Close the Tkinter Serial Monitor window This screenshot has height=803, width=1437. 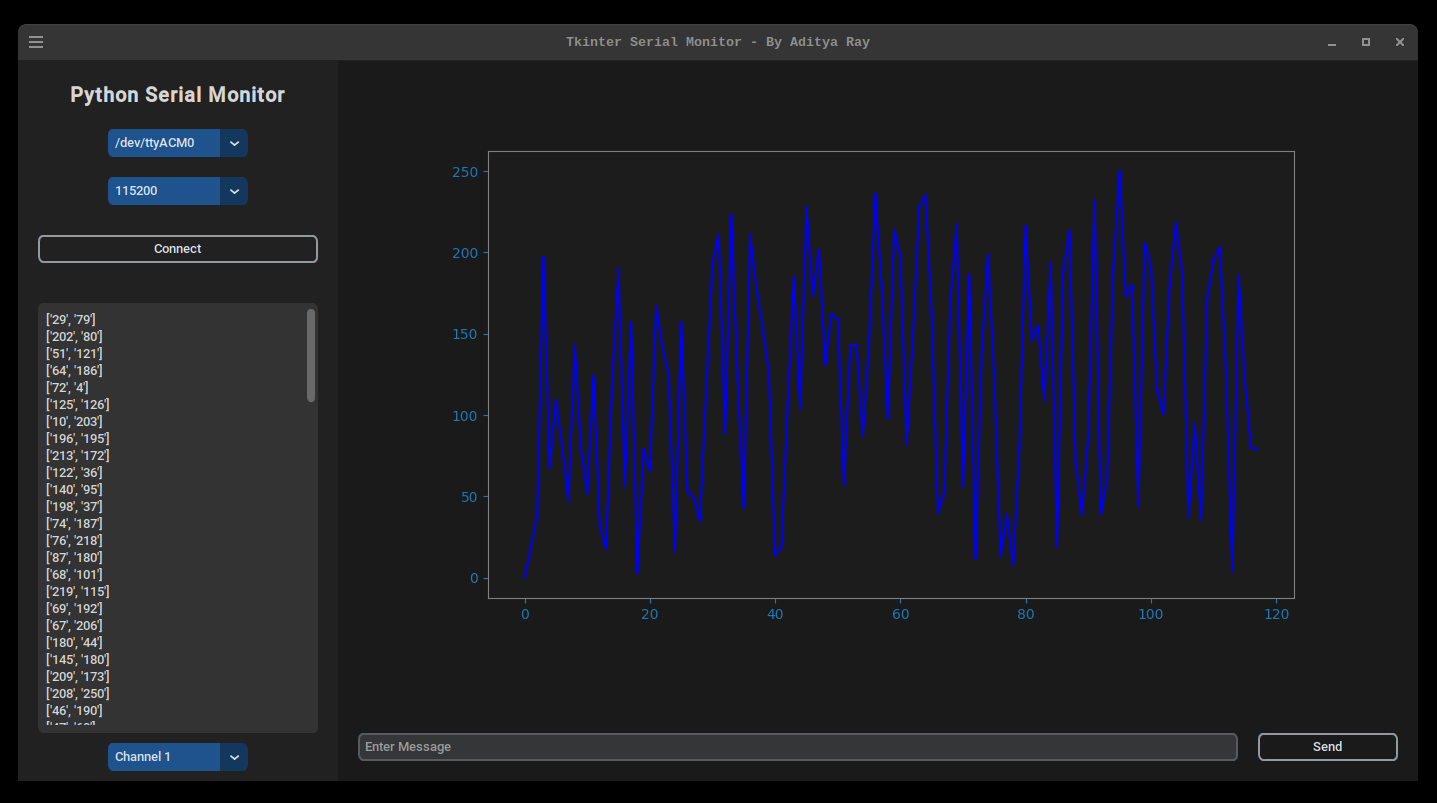click(1400, 42)
